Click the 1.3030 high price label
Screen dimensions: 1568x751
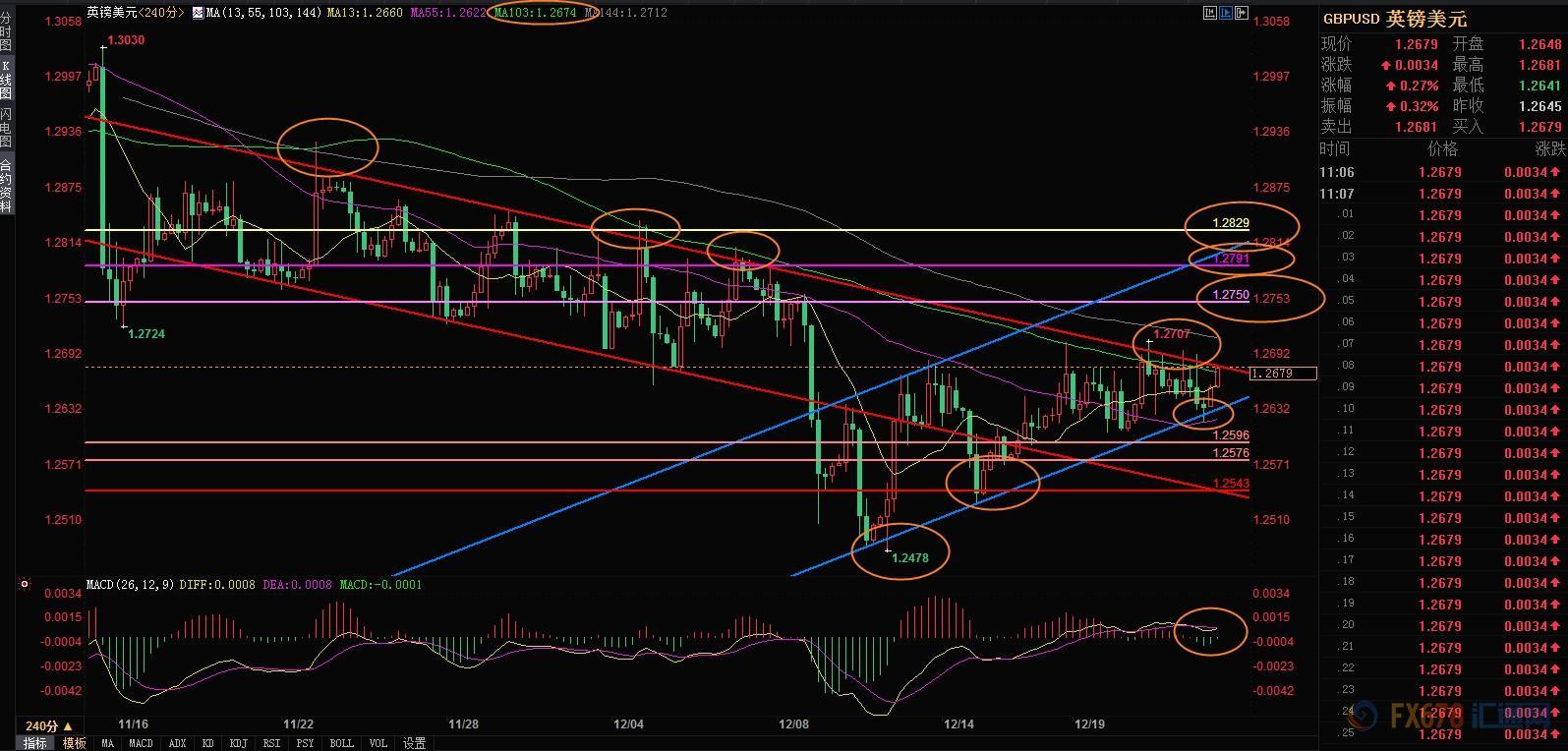pos(126,40)
